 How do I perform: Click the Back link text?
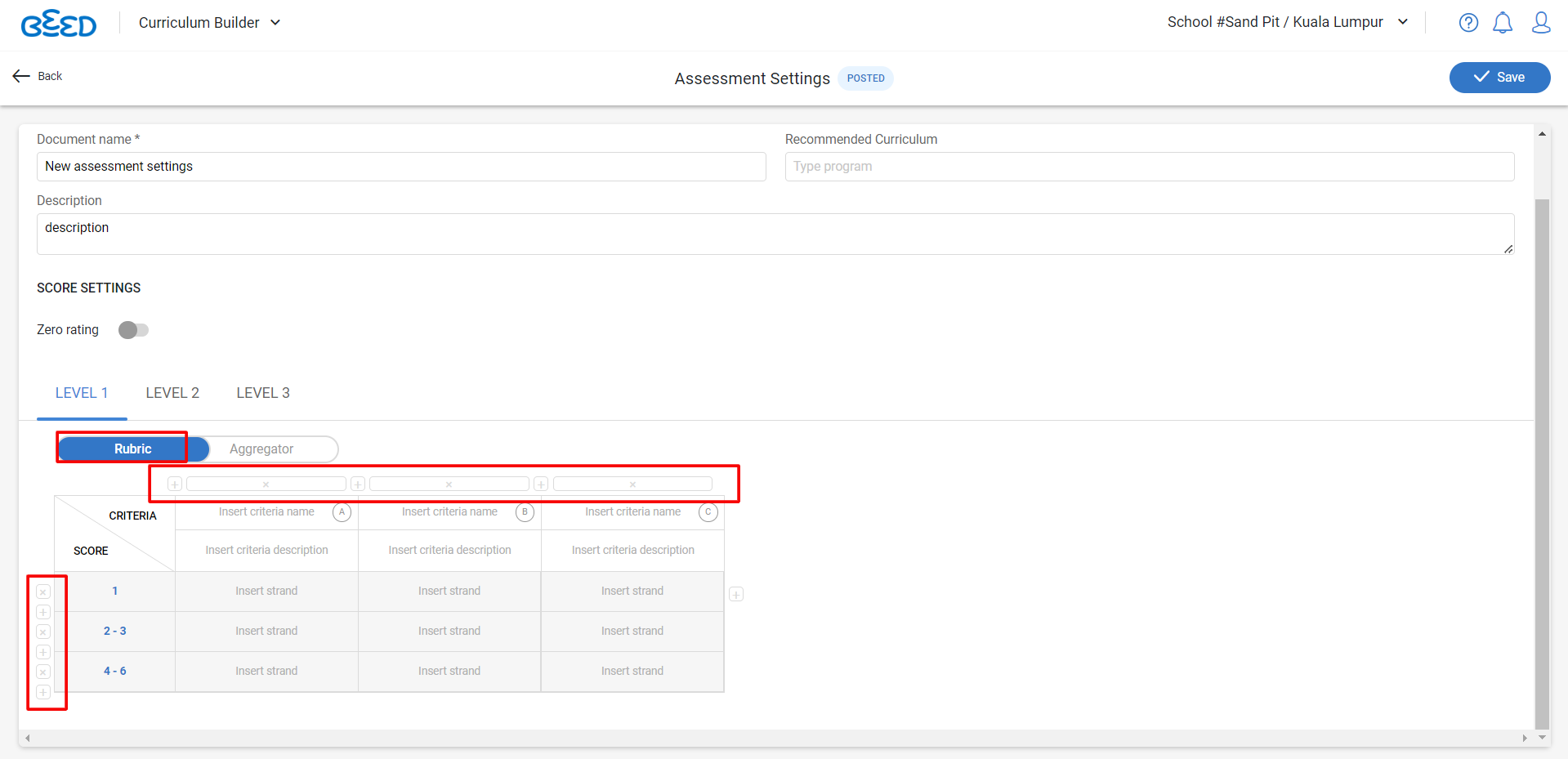50,76
